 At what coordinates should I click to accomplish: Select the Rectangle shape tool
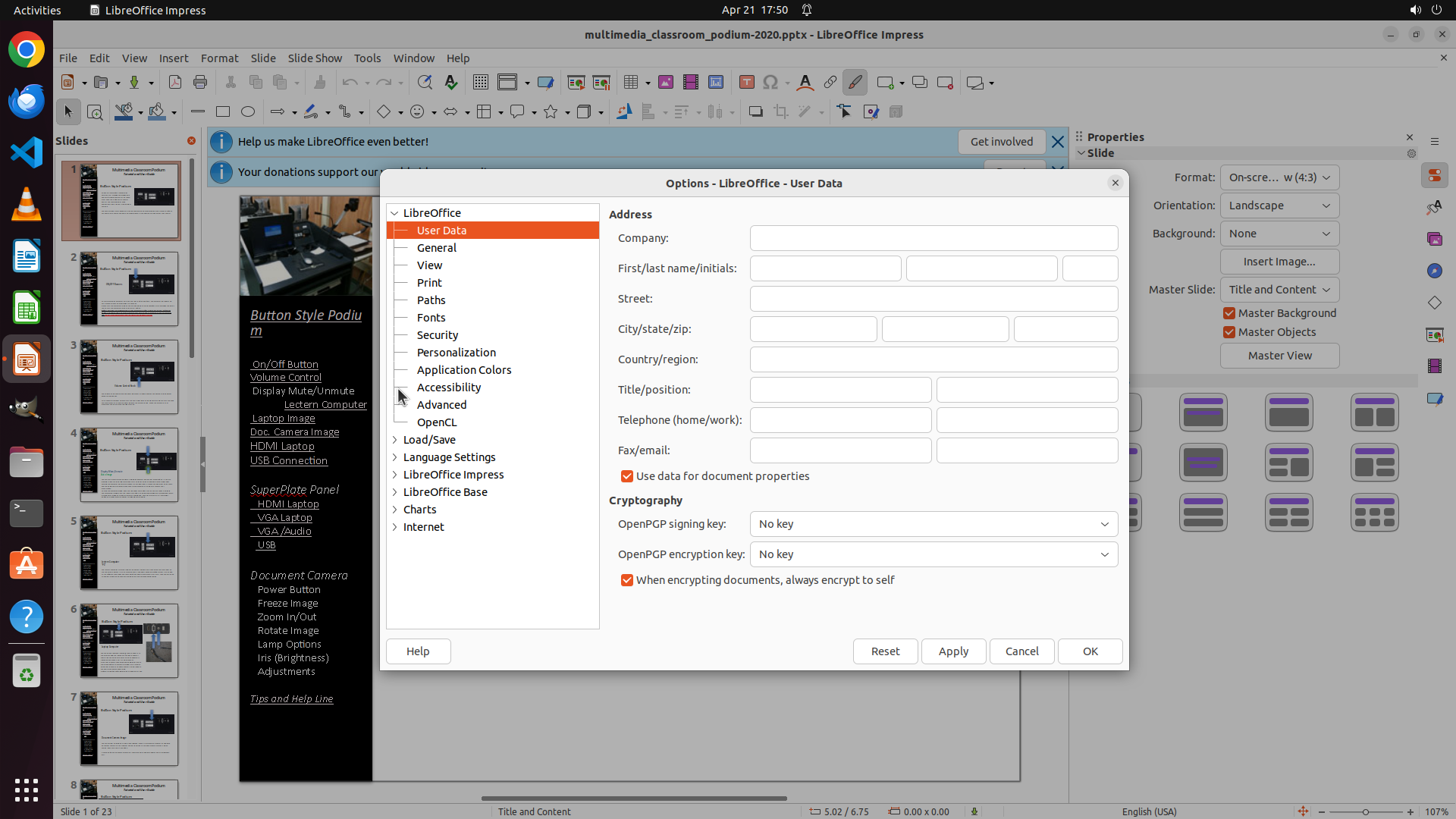[223, 112]
